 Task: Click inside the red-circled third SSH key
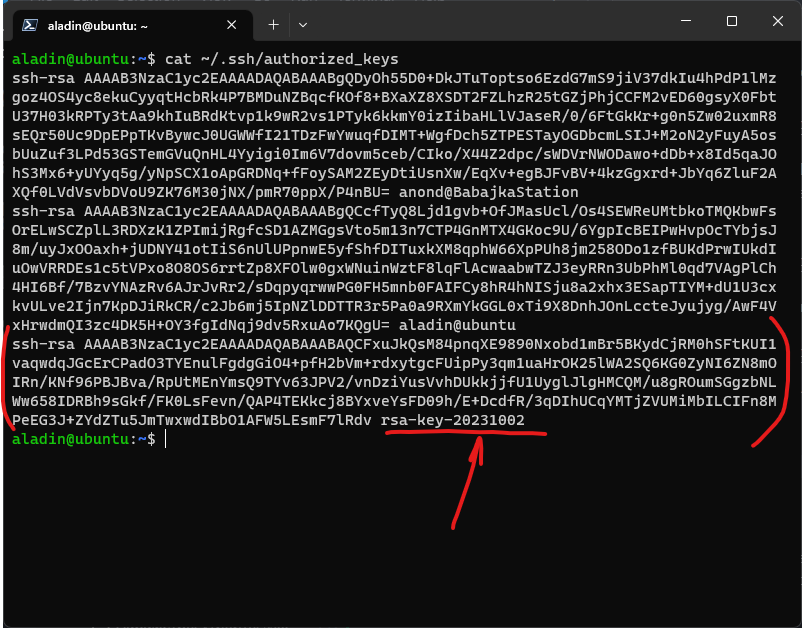tap(400, 380)
